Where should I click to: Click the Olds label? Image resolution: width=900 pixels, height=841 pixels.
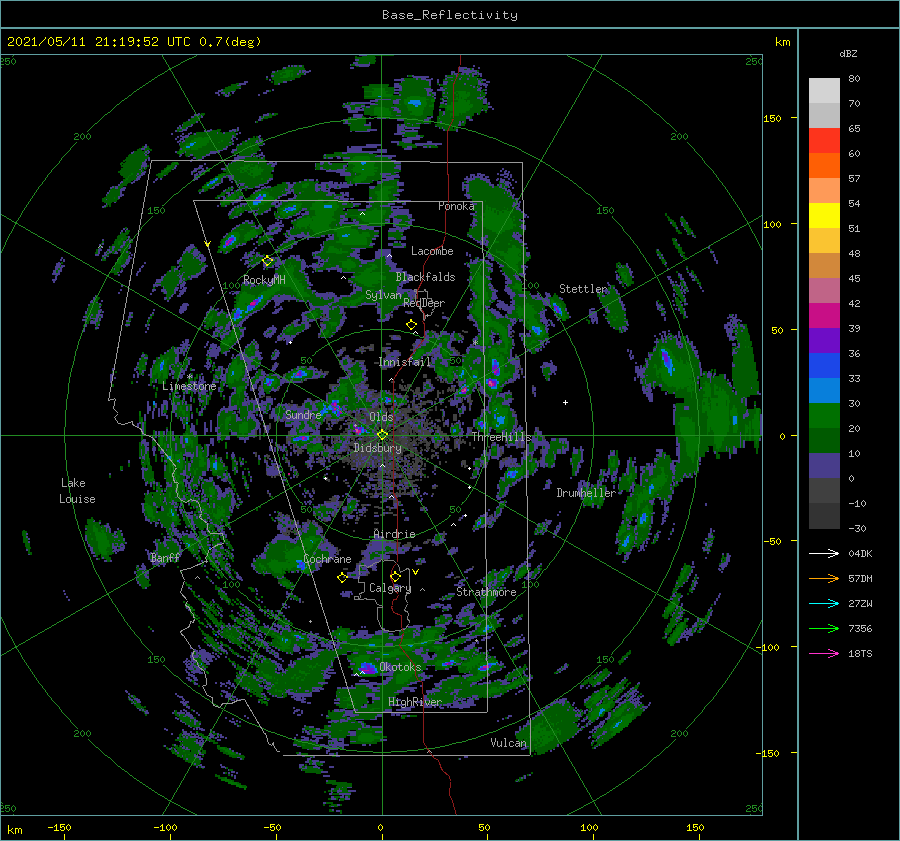pyautogui.click(x=381, y=416)
